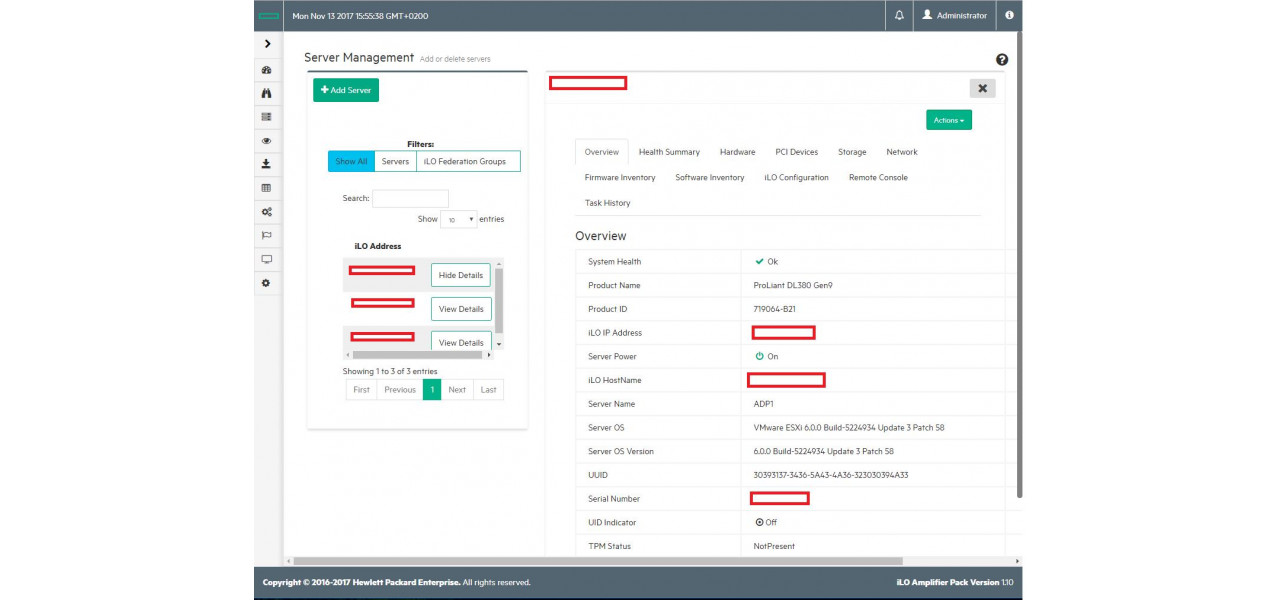Go to Last page of server list
Image resolution: width=1280 pixels, height=600 pixels.
tap(488, 390)
